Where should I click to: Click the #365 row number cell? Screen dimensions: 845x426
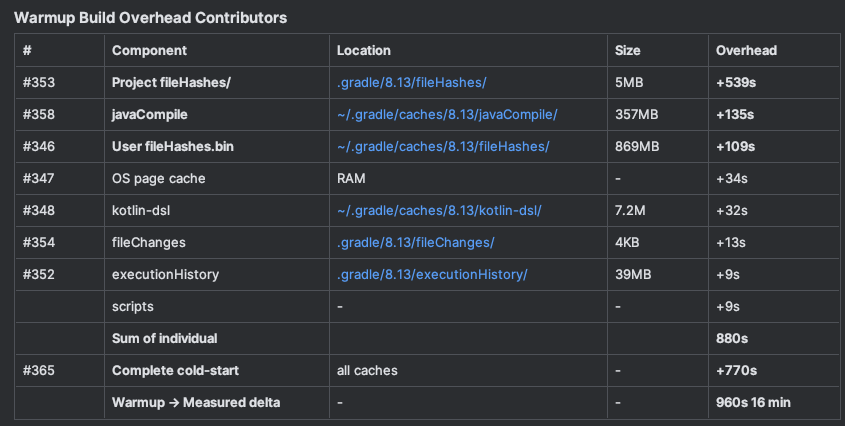click(x=38, y=370)
